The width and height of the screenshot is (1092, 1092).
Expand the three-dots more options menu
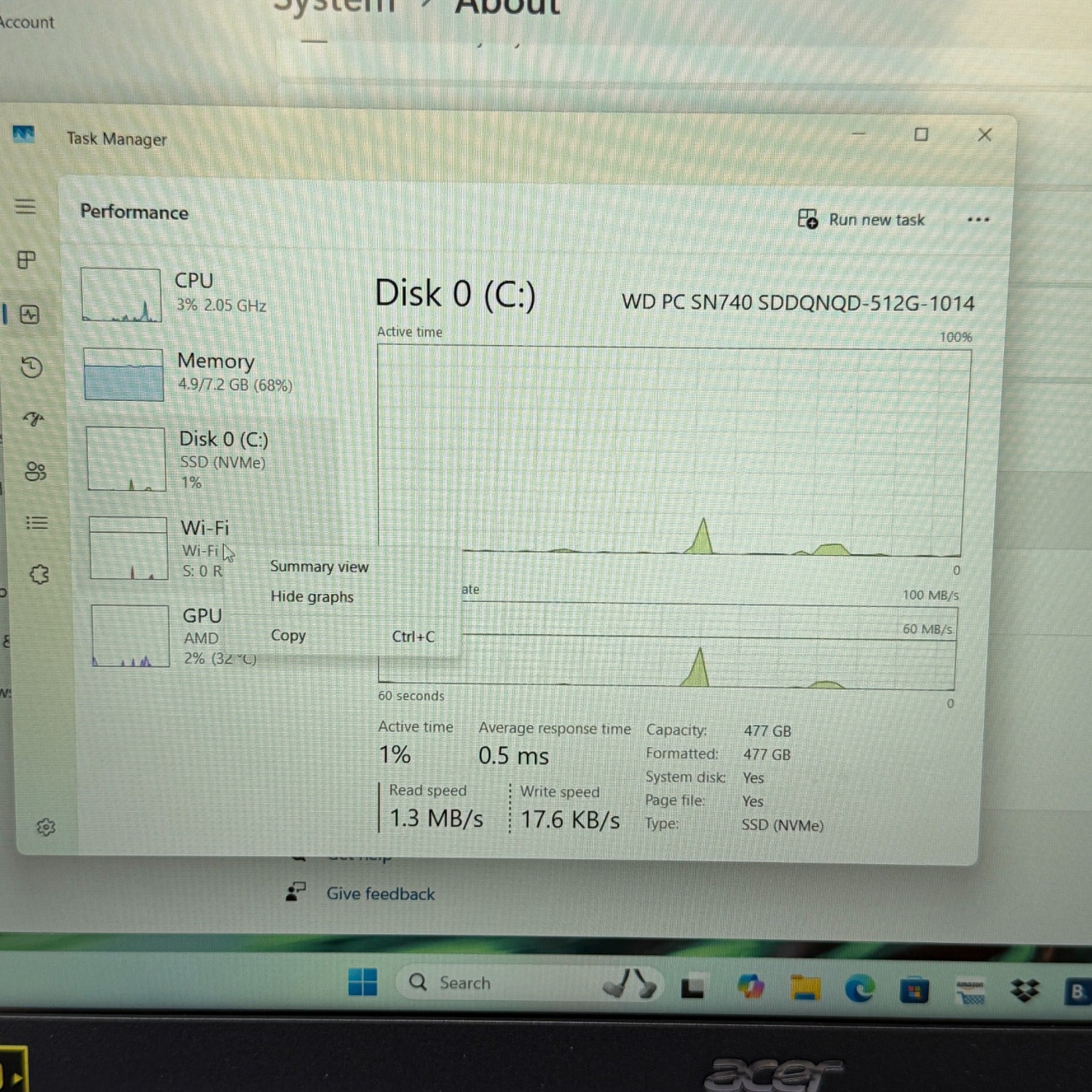(x=978, y=220)
